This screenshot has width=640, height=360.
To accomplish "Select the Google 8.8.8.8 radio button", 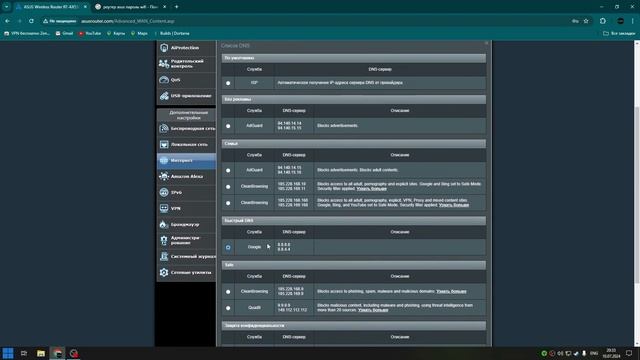I will 228,247.
